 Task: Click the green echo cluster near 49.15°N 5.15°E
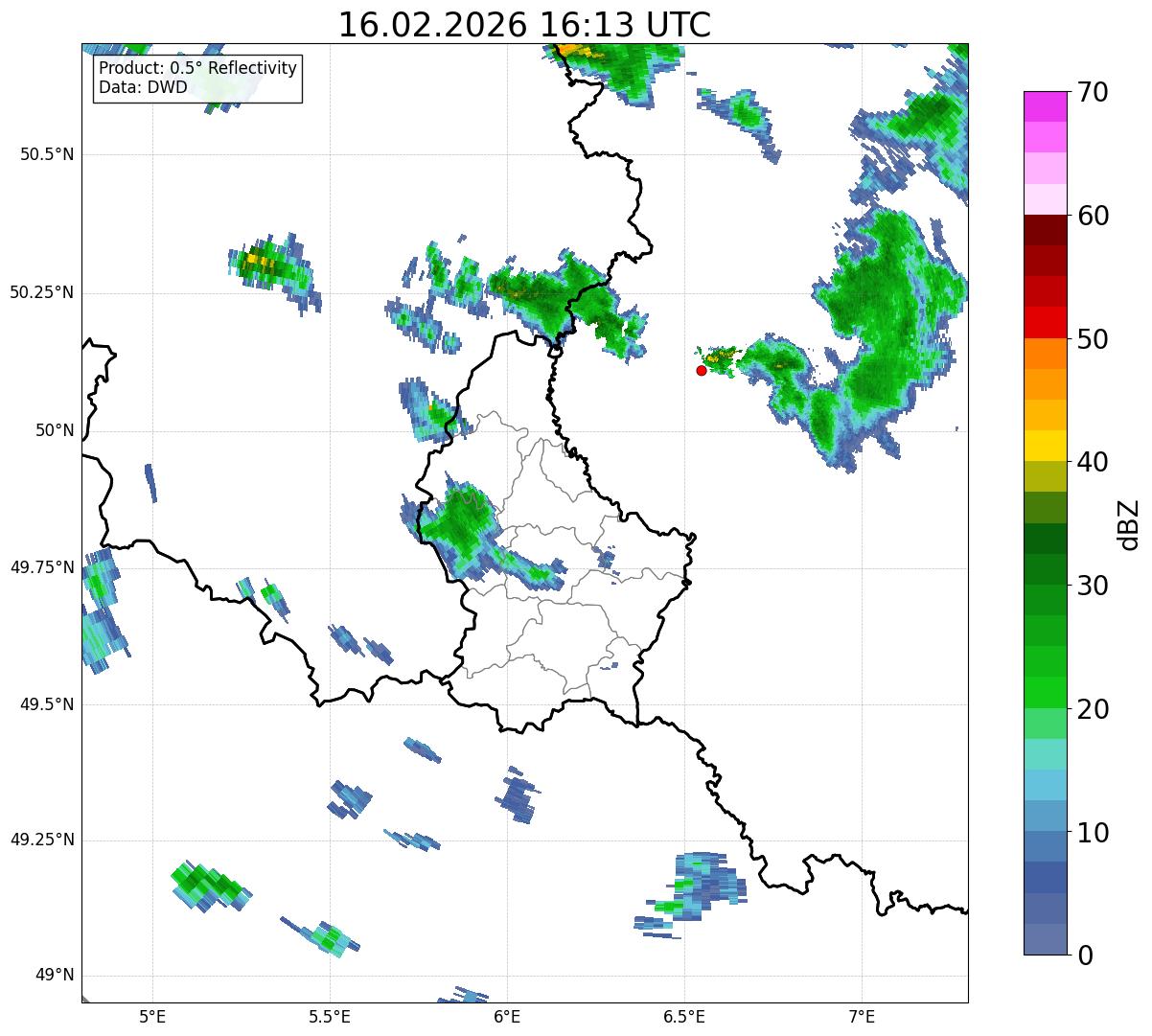pyautogui.click(x=211, y=885)
